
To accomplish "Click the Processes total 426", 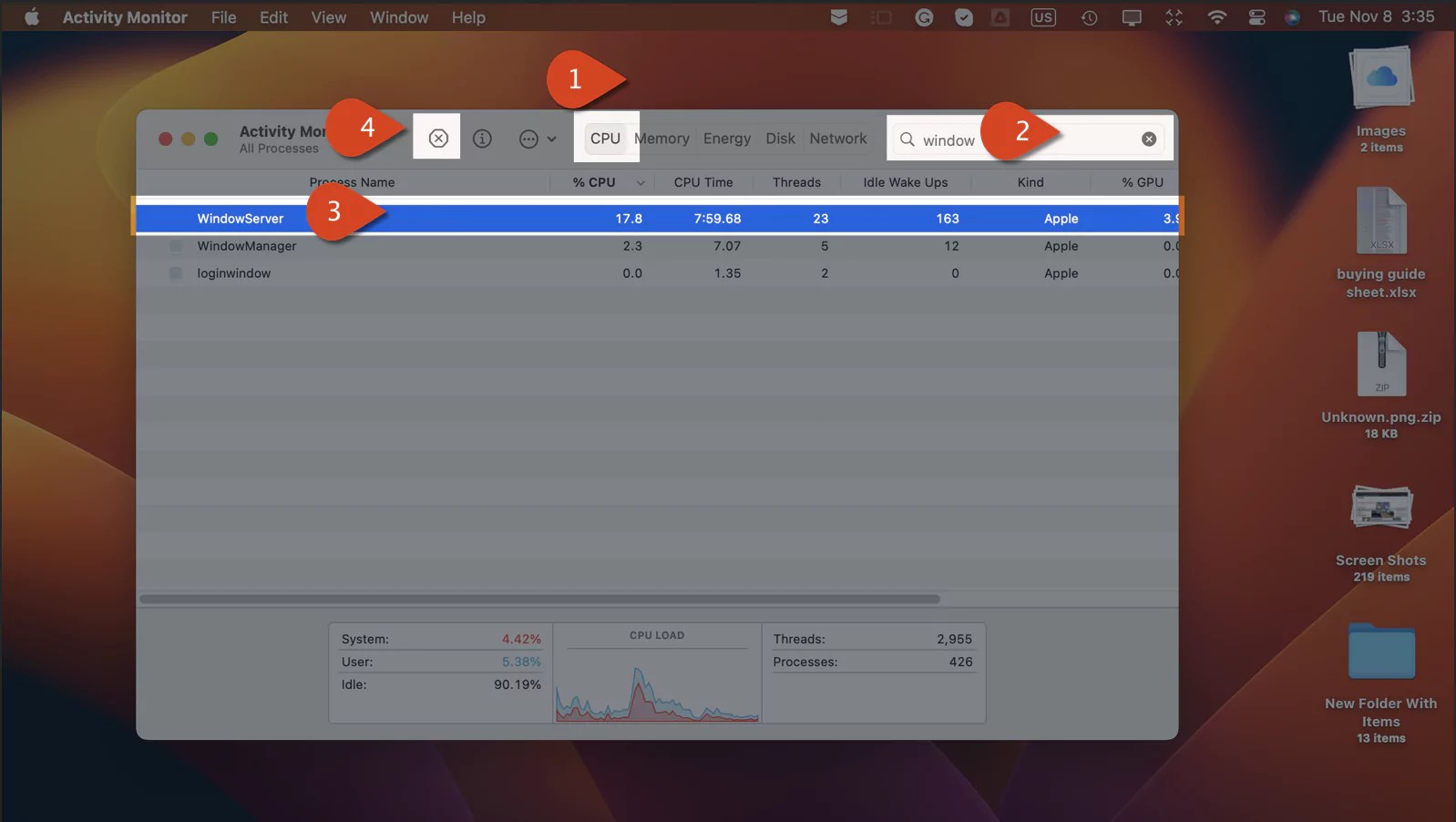I will [x=960, y=662].
